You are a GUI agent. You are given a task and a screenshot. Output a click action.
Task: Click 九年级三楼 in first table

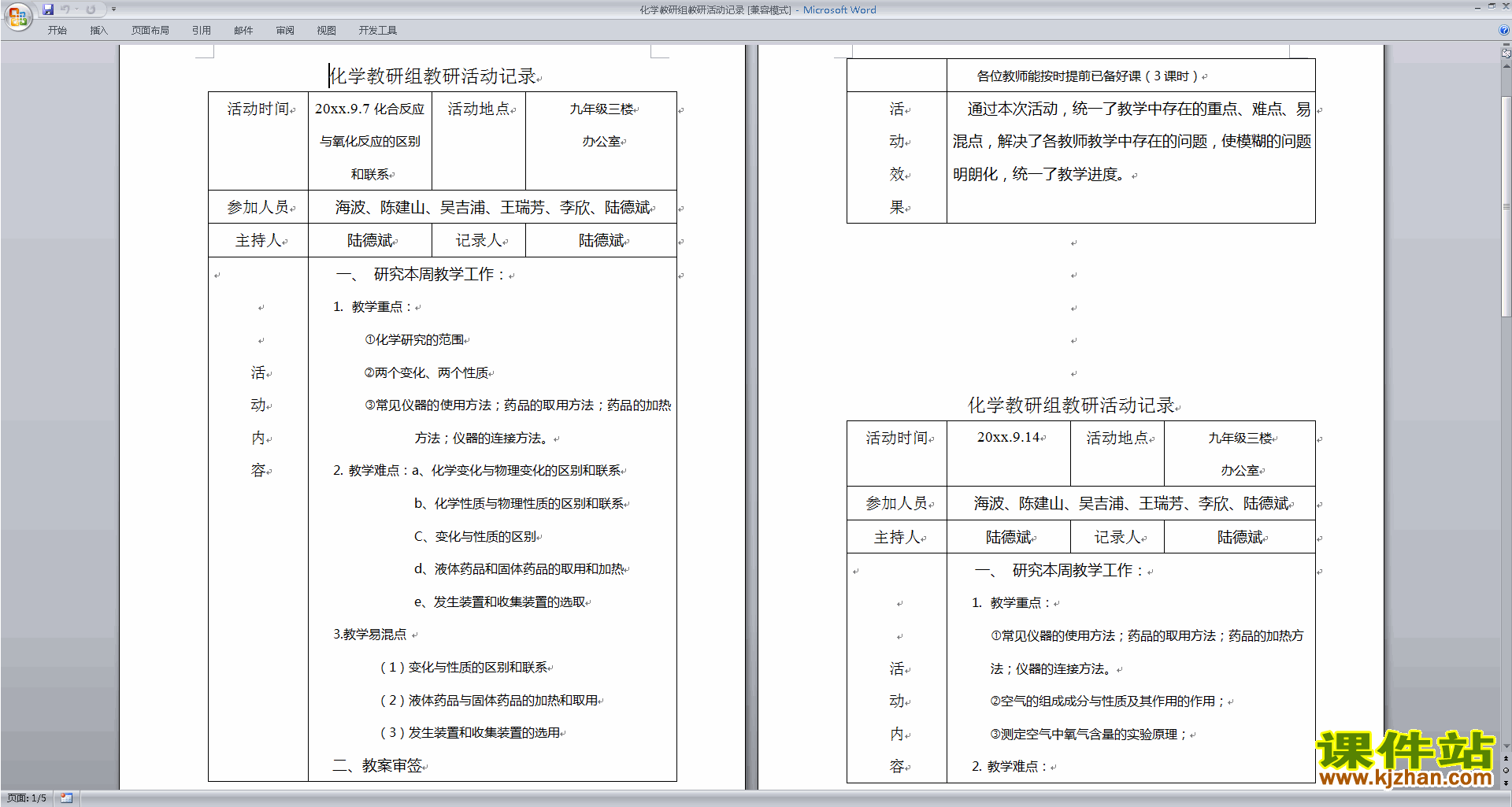602,109
